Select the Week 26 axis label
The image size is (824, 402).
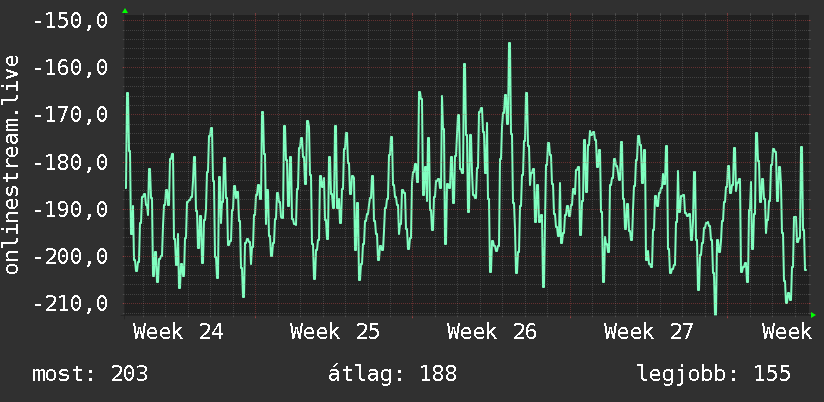492,332
